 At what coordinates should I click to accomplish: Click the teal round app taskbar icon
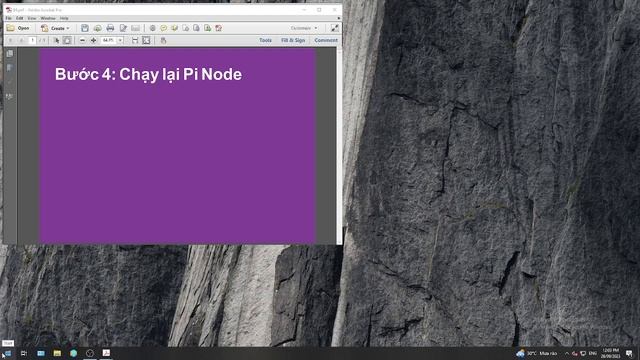coord(73,353)
